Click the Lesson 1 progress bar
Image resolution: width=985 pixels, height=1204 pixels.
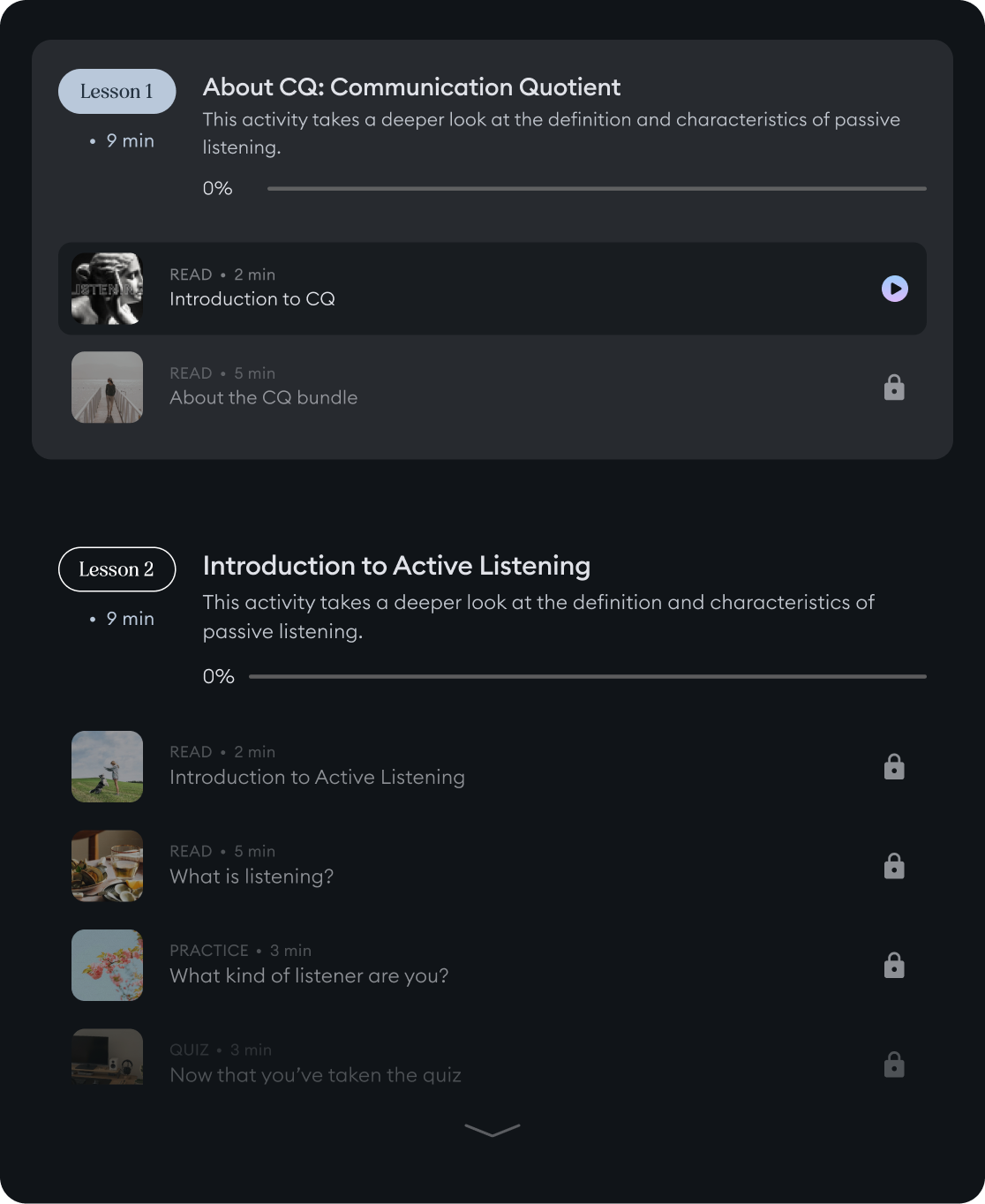[x=597, y=188]
